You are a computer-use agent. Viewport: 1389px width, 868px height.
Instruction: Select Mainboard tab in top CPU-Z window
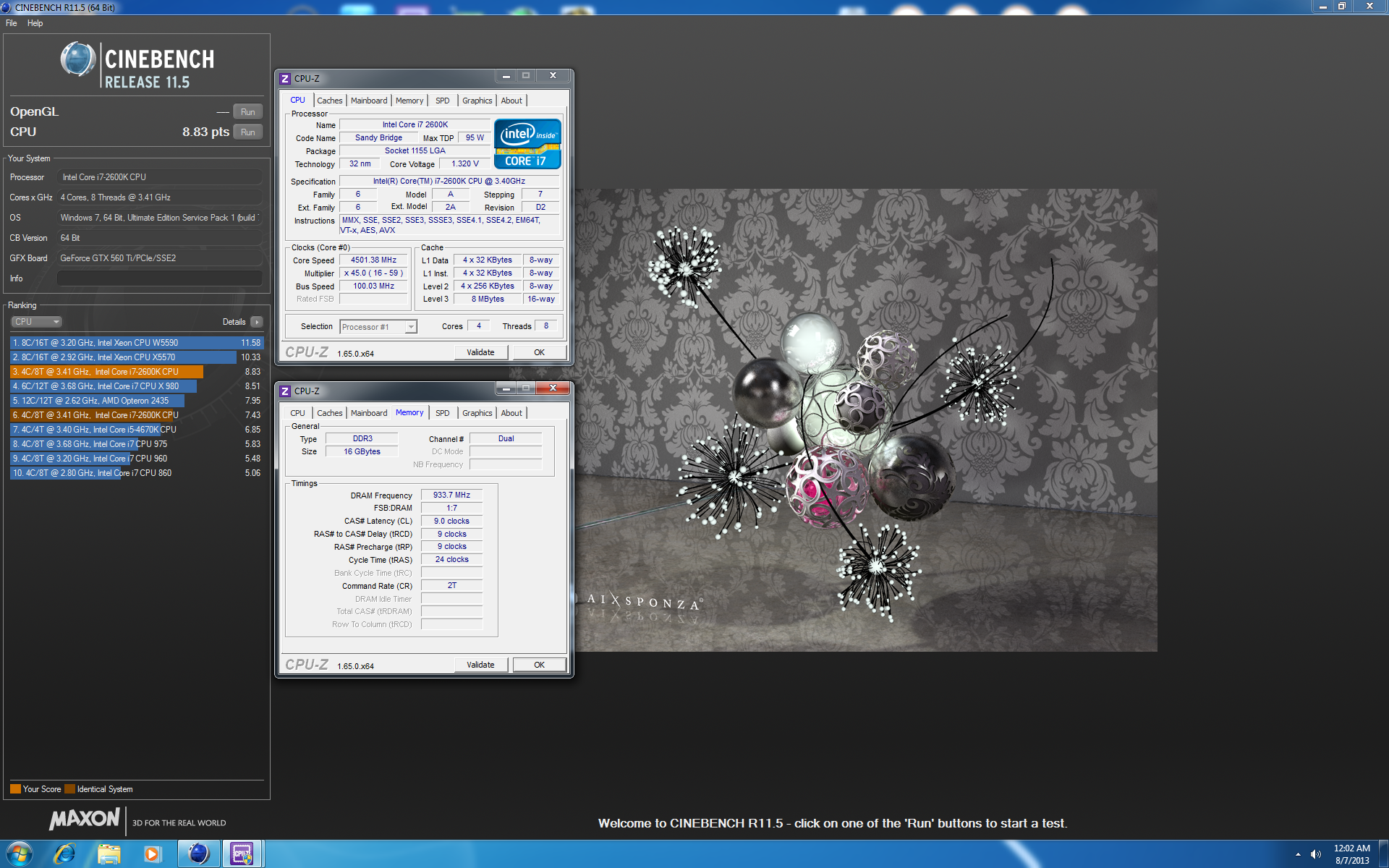point(369,101)
